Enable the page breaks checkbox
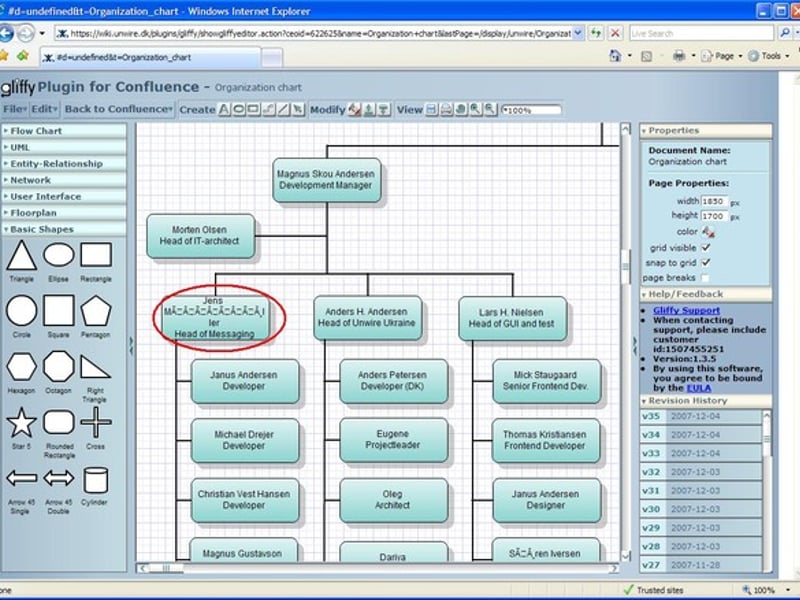 (x=705, y=278)
